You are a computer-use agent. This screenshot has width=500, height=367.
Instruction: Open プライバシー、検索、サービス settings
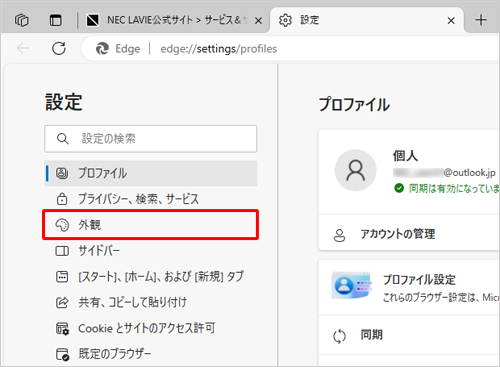pos(151,199)
